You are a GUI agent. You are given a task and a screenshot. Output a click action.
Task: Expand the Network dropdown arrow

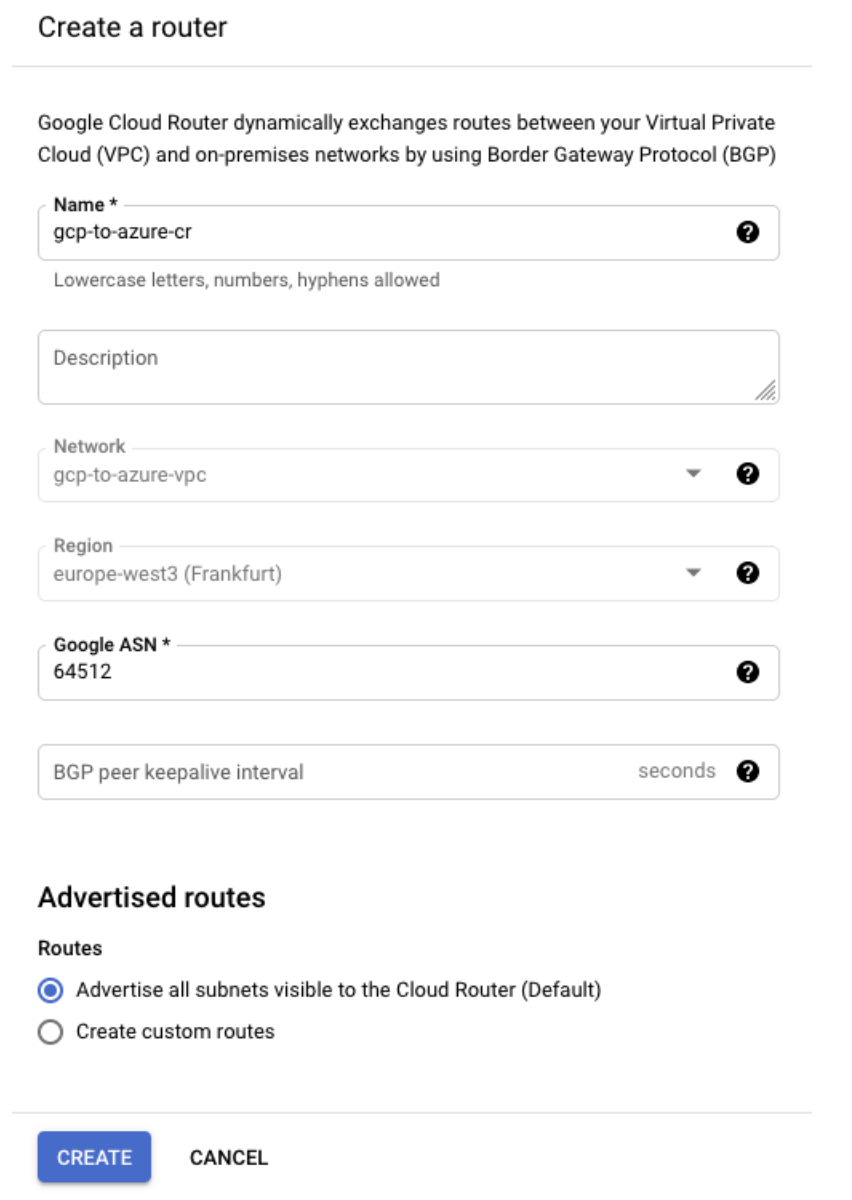pos(694,474)
